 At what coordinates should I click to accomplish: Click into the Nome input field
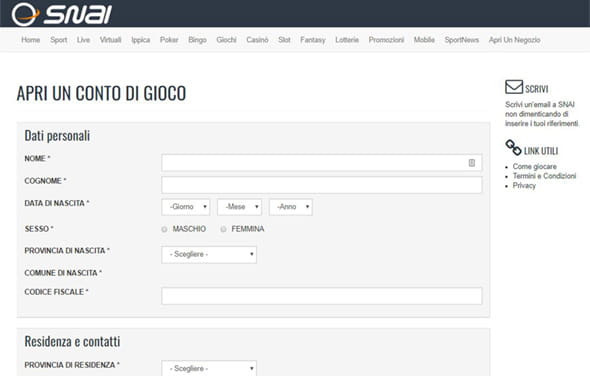322,163
